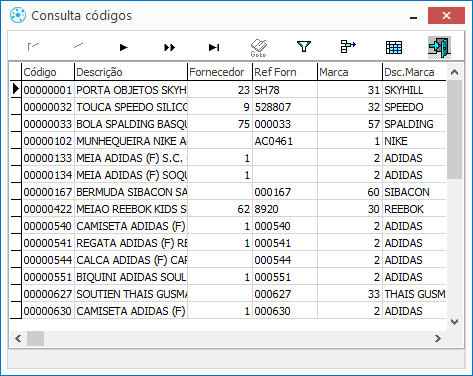This screenshot has height=376, width=473.
Task: Select code cell 00000032
Action: tap(48, 107)
